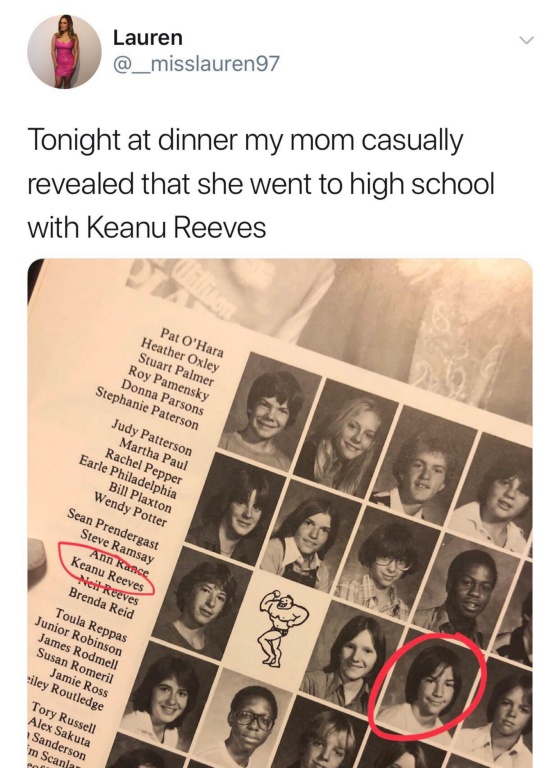Image resolution: width=560 pixels, height=768 pixels.
Task: Click the name Earle Philadelphia
Action: (x=127, y=477)
